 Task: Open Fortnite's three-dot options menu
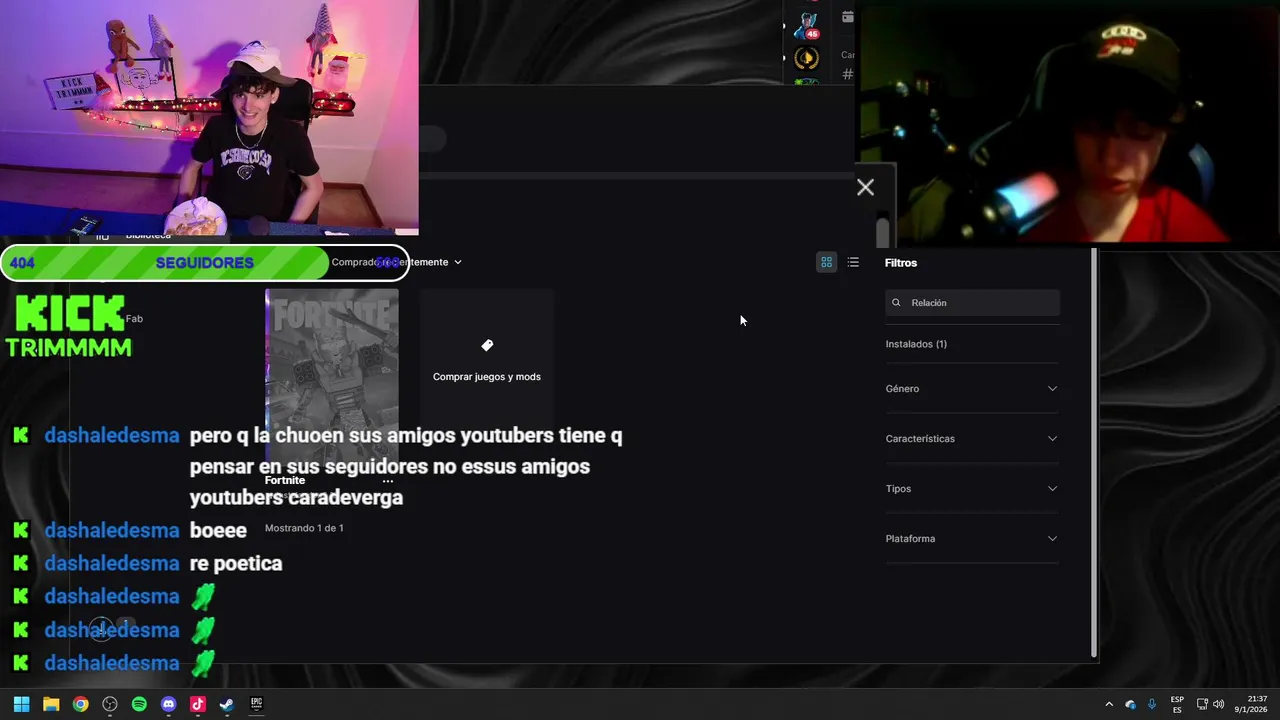[x=388, y=481]
